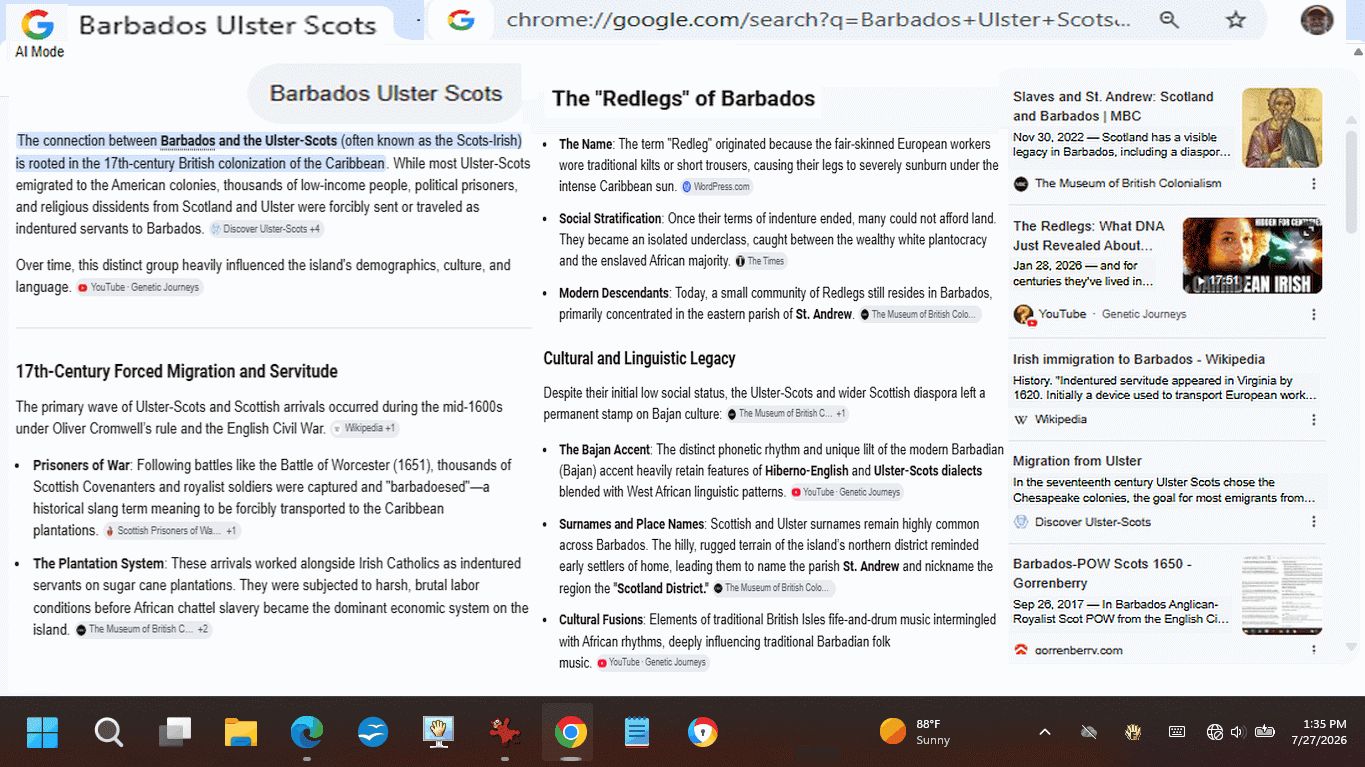Screen dimensions: 1365x767
Task: Open 'The Redlegs: What DNA Just Revealed' result
Action: [1089, 236]
